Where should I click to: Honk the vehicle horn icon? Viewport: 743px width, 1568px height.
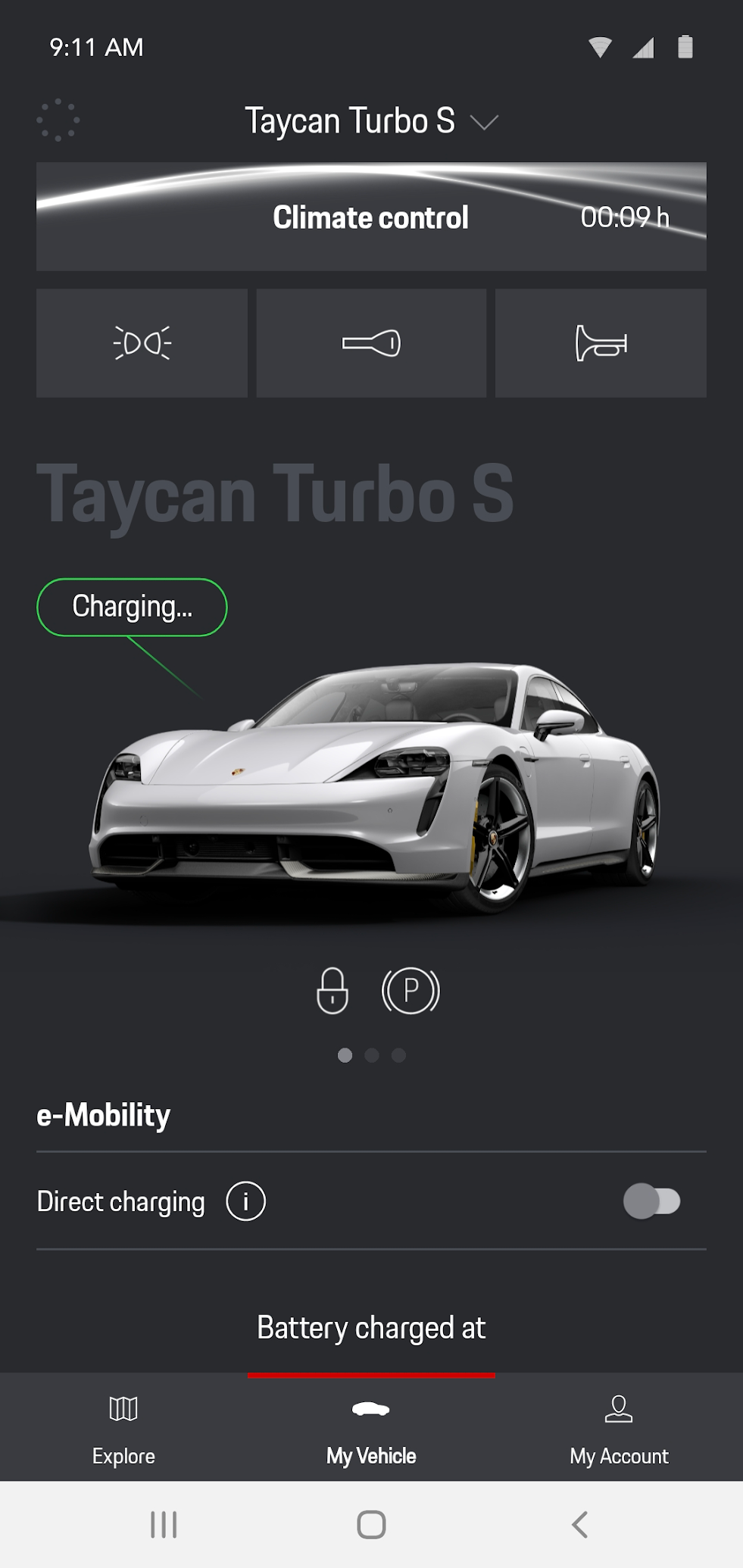click(601, 343)
